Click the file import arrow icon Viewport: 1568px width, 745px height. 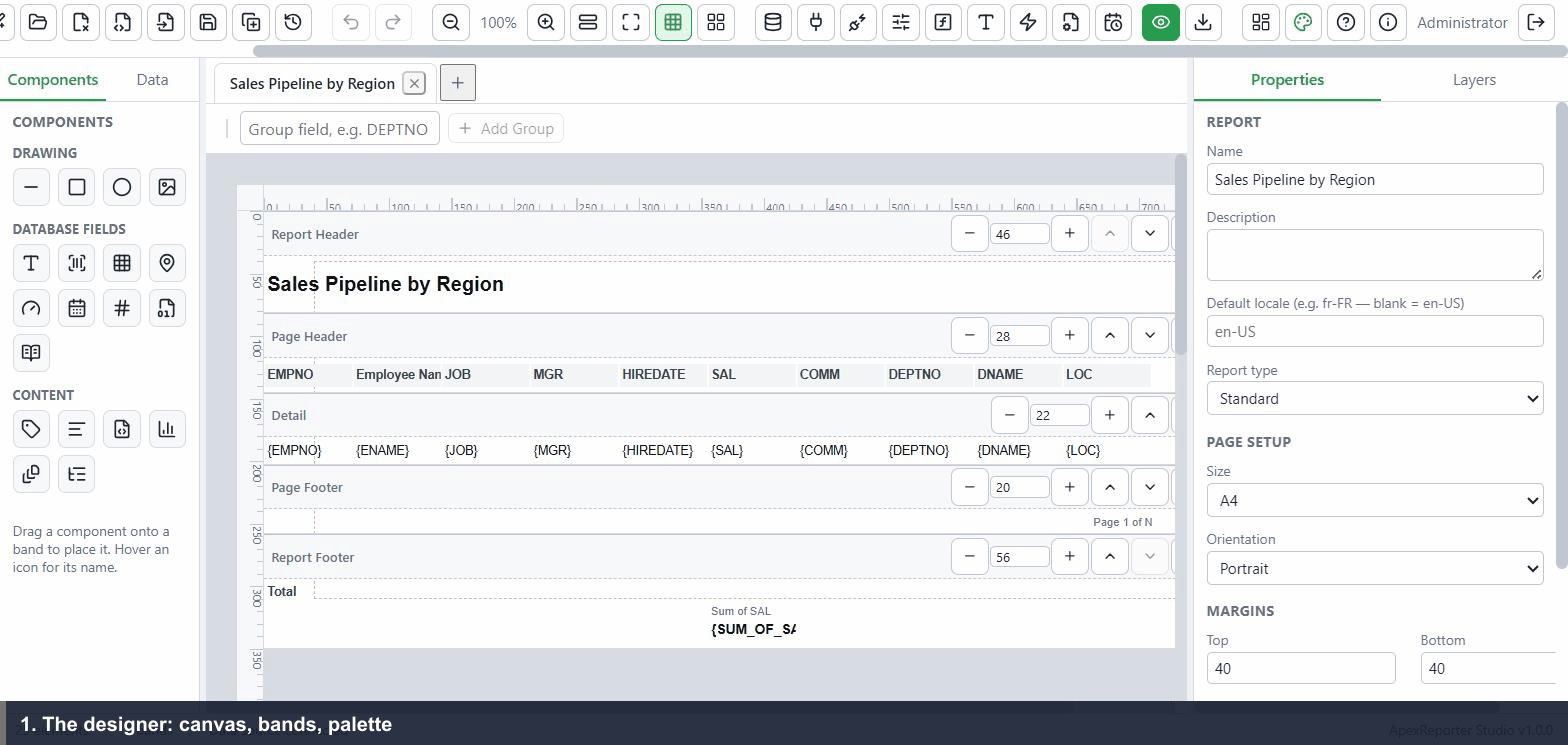166,22
